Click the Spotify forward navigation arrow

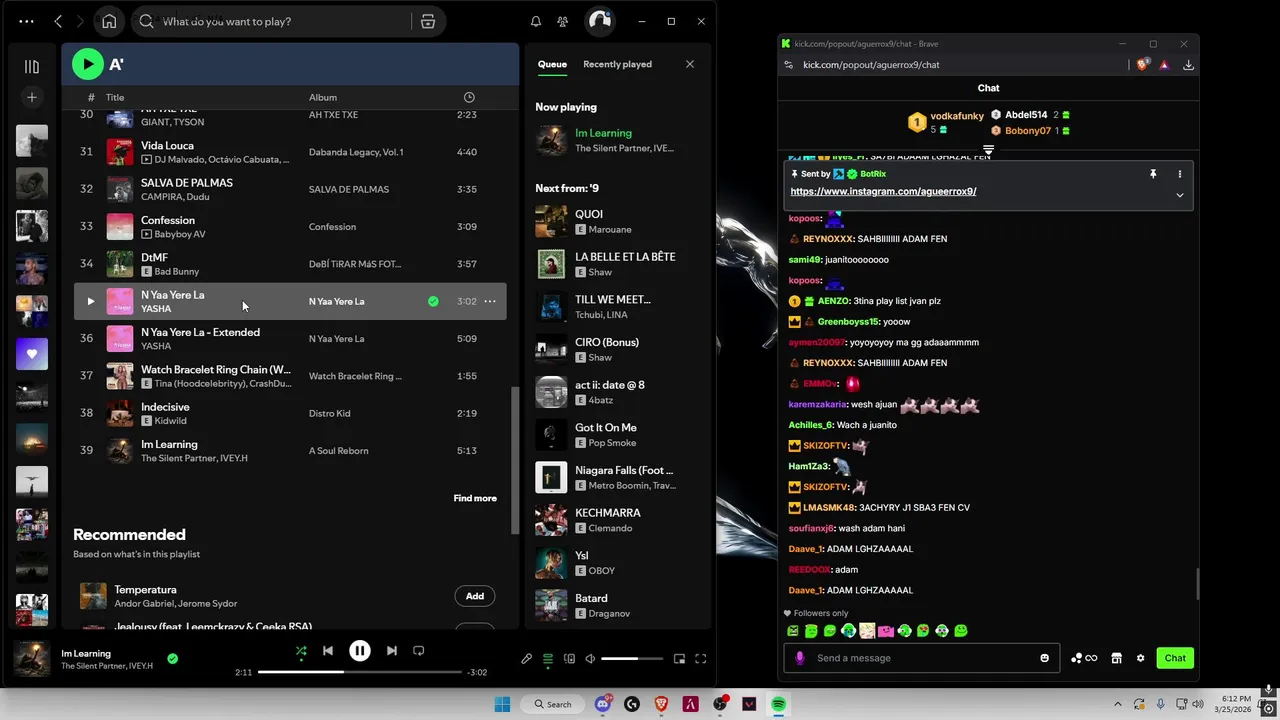pos(80,21)
